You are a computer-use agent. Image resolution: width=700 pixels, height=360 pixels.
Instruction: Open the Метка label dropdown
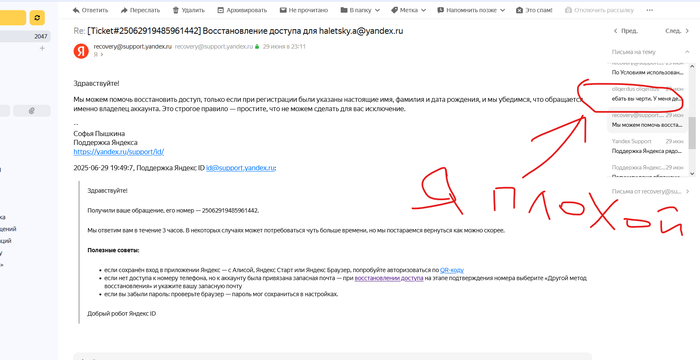click(408, 10)
